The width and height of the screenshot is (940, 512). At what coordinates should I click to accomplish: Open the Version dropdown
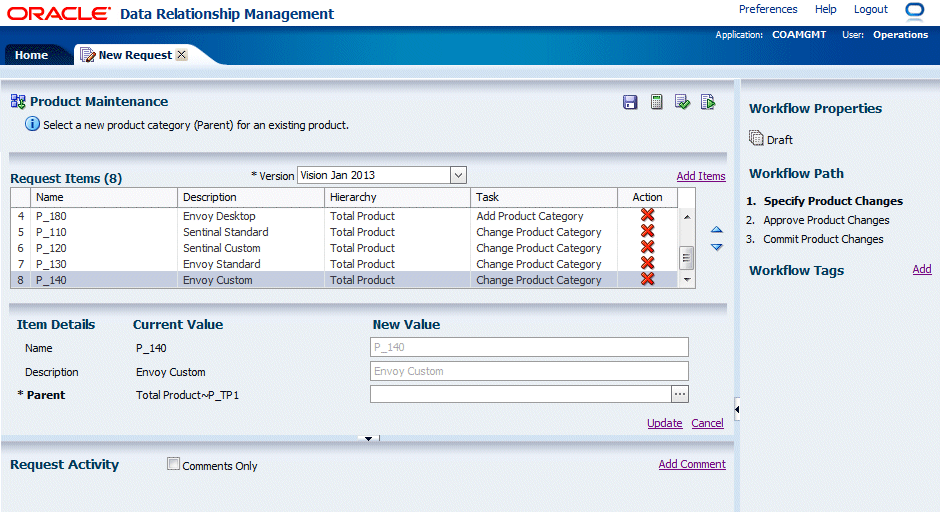(x=458, y=175)
